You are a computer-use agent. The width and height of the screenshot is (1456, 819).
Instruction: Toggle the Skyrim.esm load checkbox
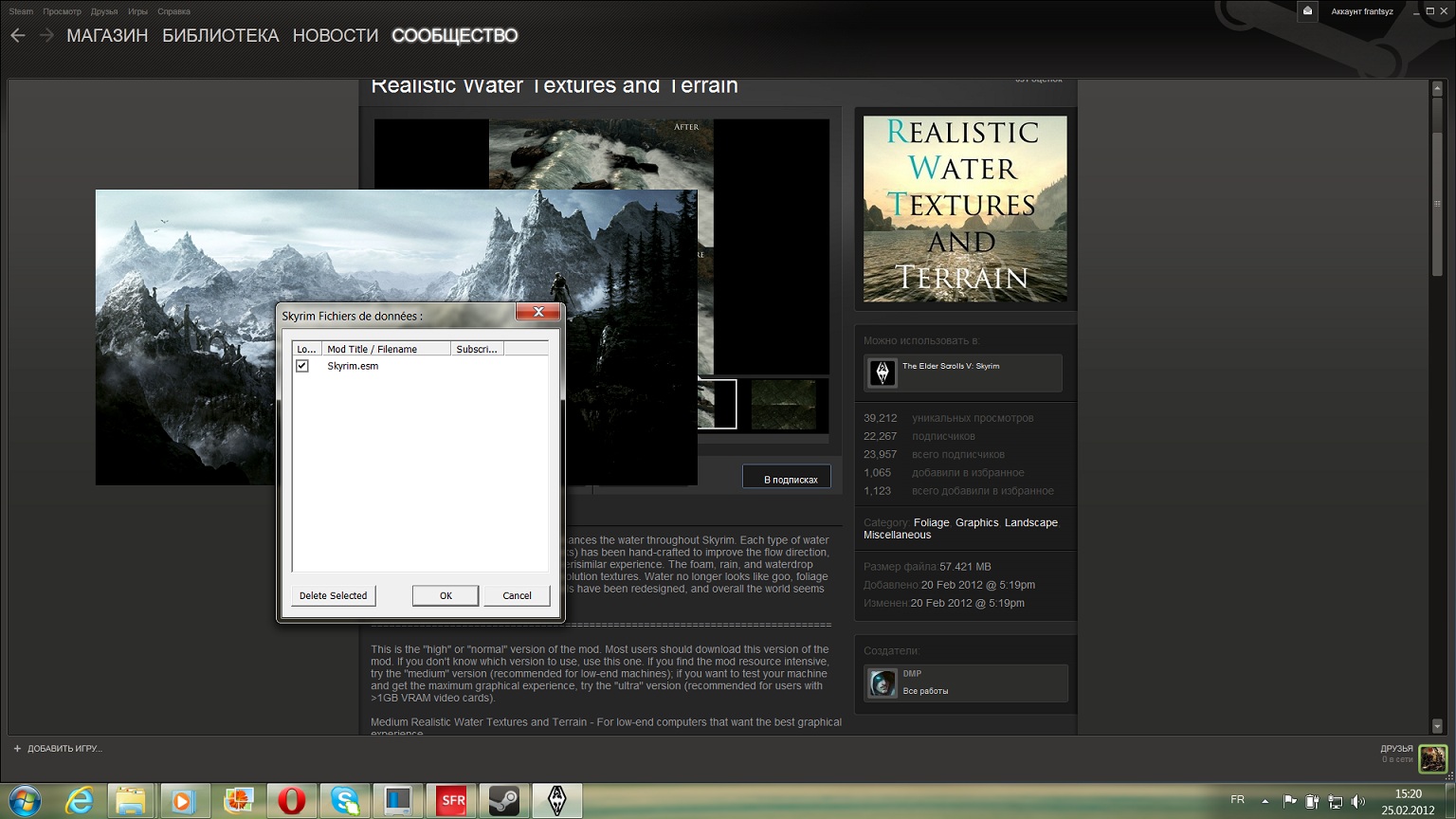(x=302, y=366)
